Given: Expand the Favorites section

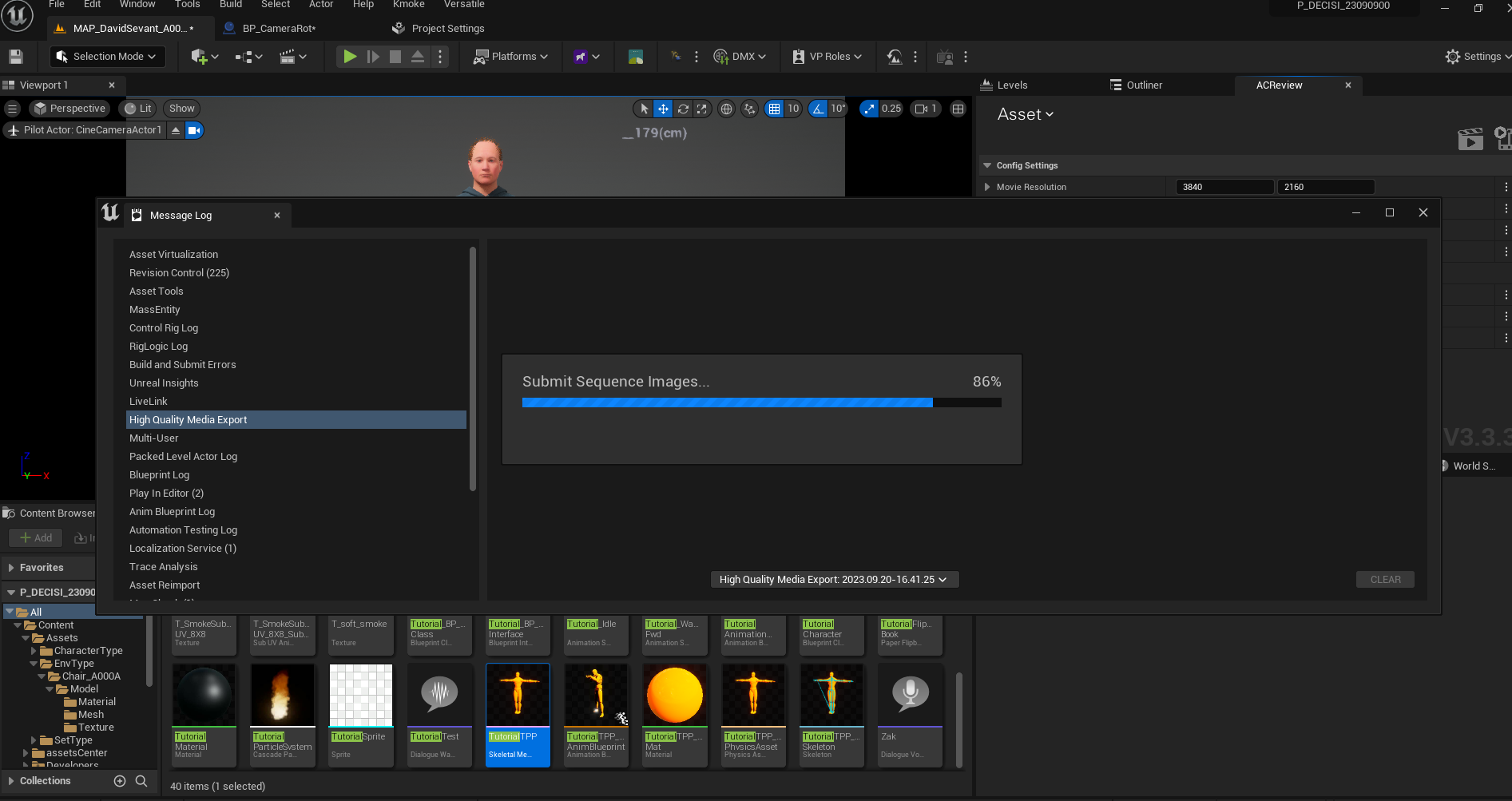Looking at the screenshot, I should [11, 568].
